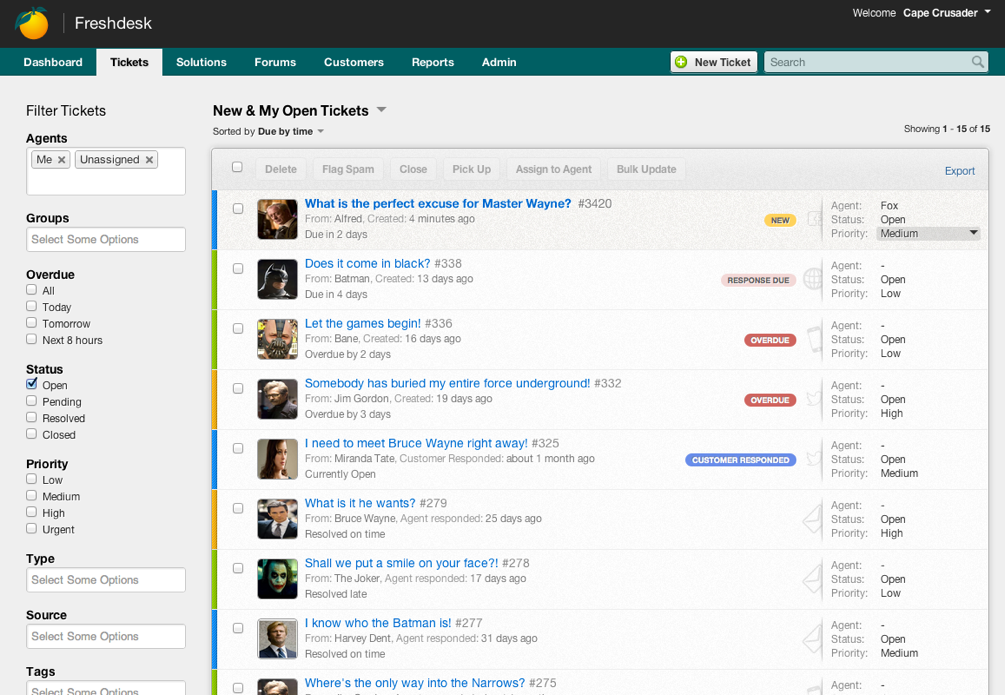Click the search magnifier icon
This screenshot has width=1005, height=695.
977,62
